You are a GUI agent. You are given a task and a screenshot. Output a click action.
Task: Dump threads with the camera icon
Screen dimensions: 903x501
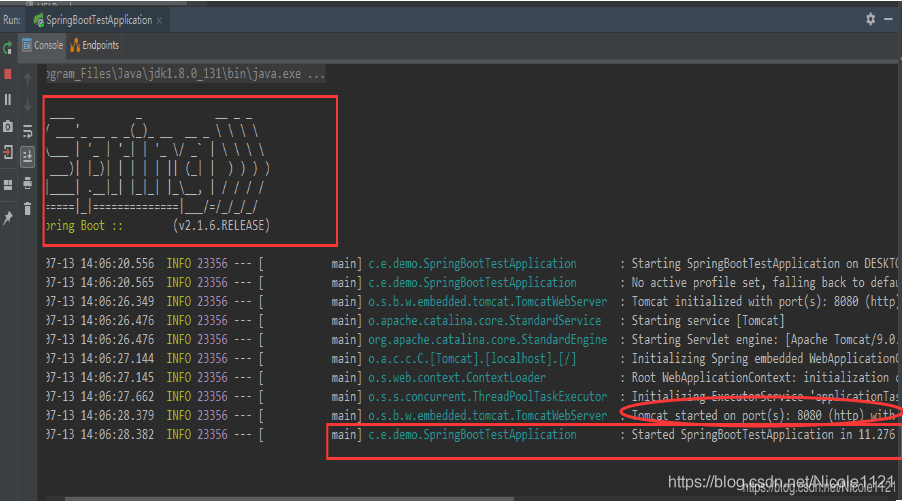[7, 126]
